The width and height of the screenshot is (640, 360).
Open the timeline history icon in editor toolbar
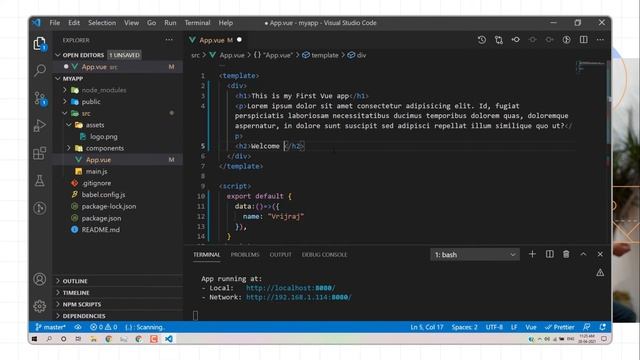tap(482, 40)
